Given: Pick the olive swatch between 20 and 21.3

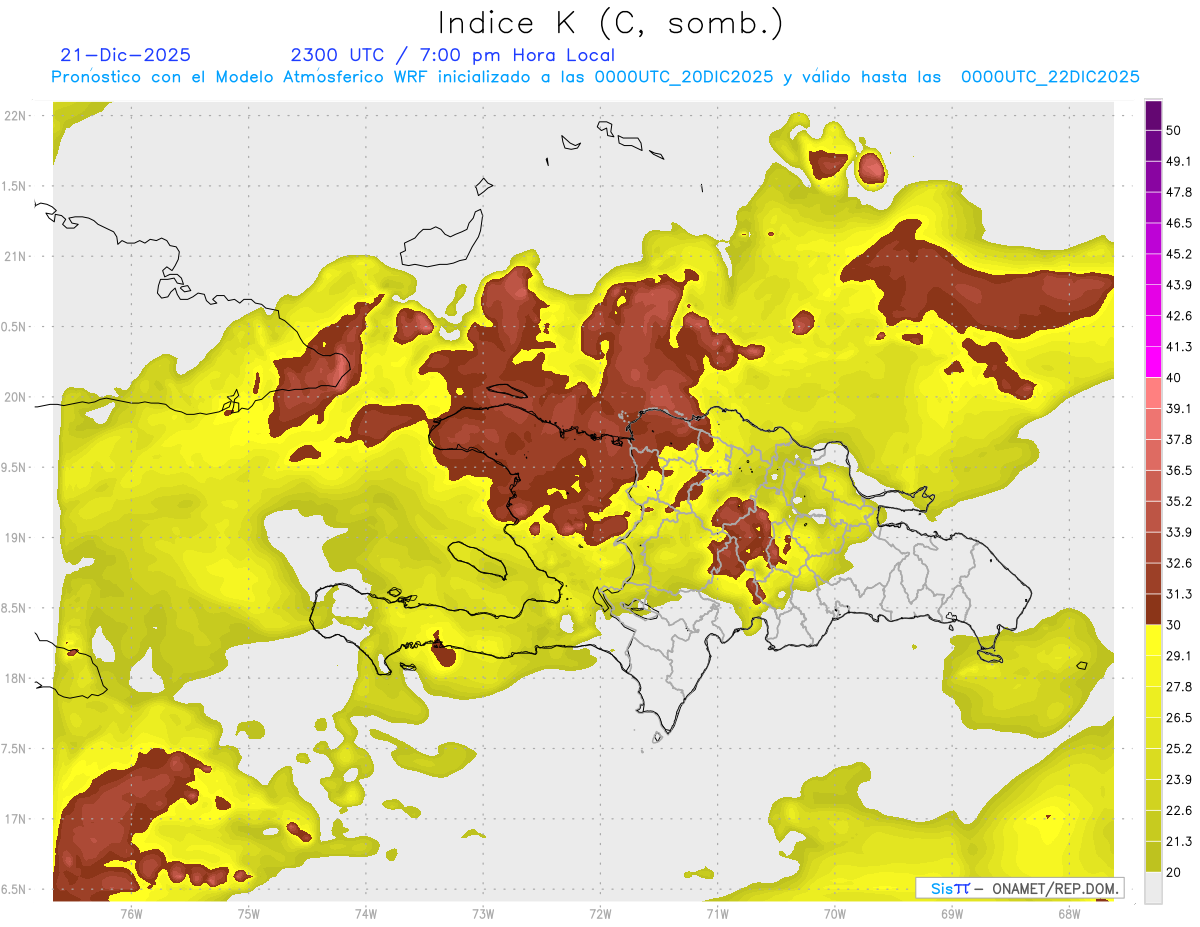Looking at the screenshot, I should [1153, 856].
